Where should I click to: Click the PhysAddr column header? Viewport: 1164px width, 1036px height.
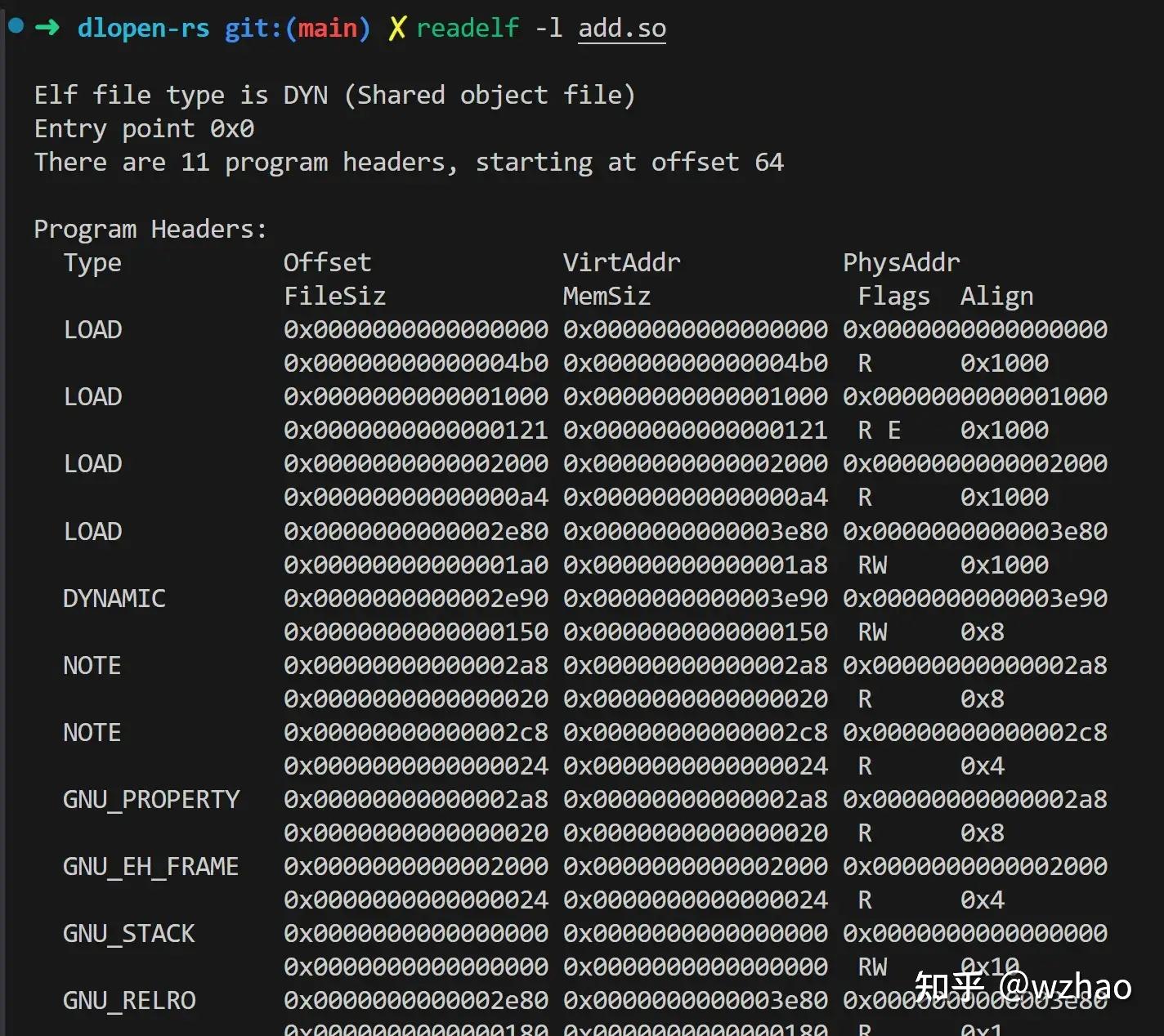pos(902,262)
